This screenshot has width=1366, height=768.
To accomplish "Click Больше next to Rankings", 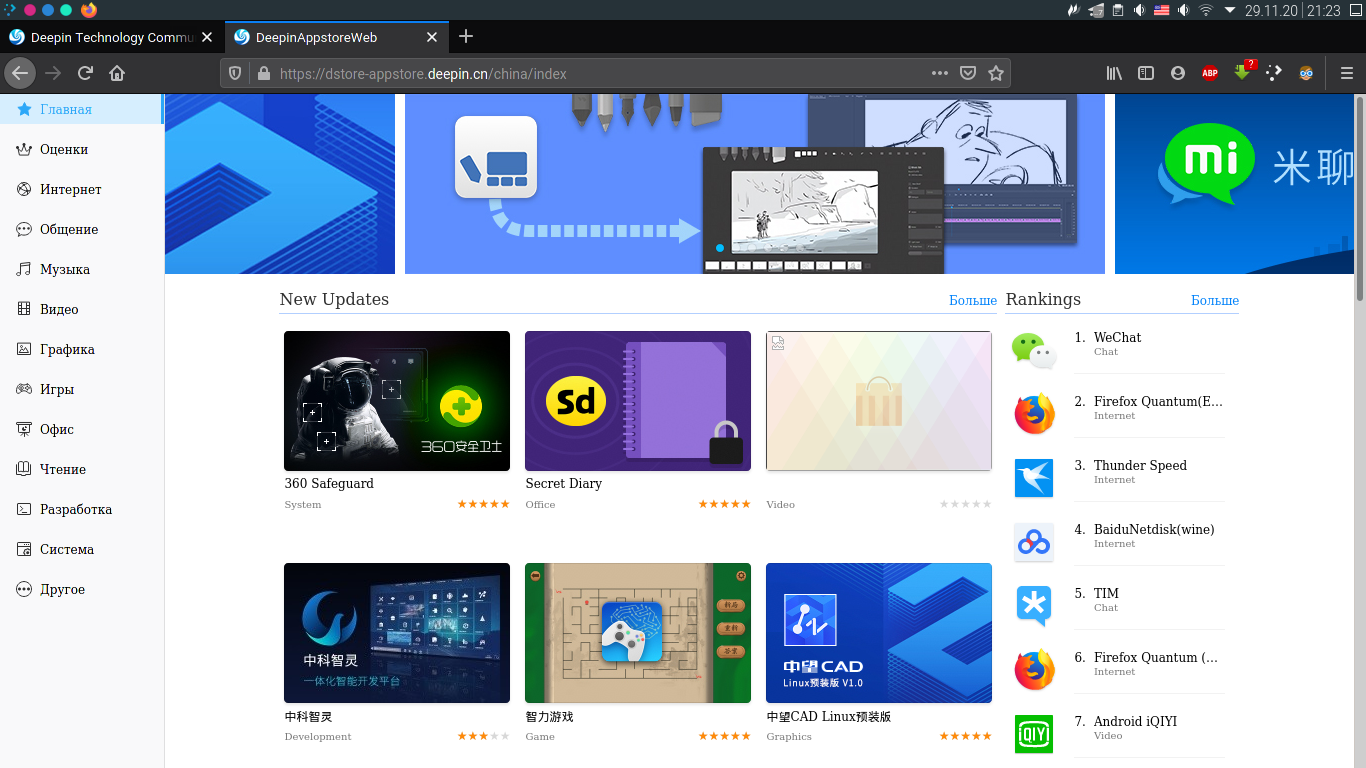I will (1215, 300).
